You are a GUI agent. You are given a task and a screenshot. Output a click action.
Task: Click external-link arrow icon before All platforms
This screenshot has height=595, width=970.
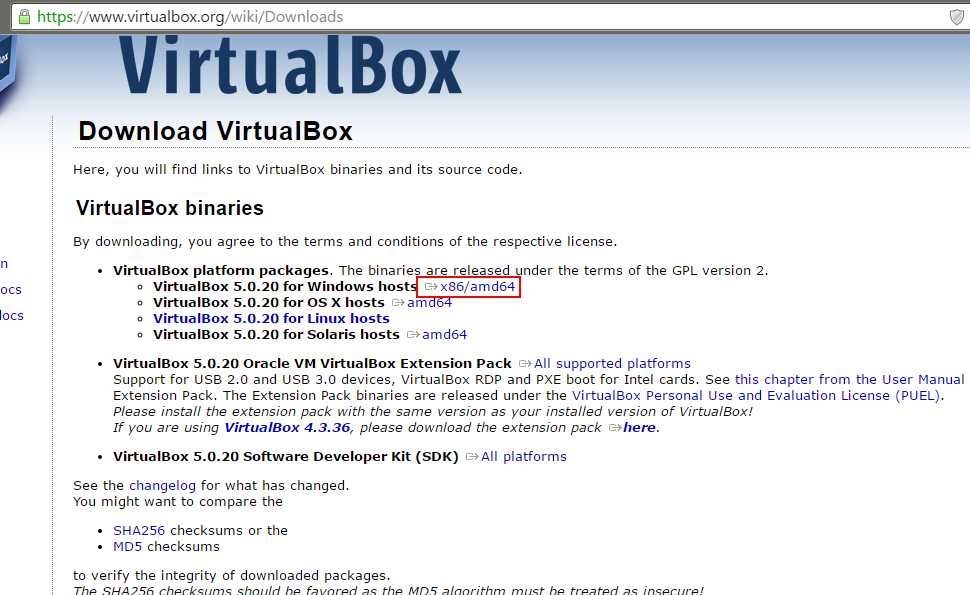tap(472, 456)
